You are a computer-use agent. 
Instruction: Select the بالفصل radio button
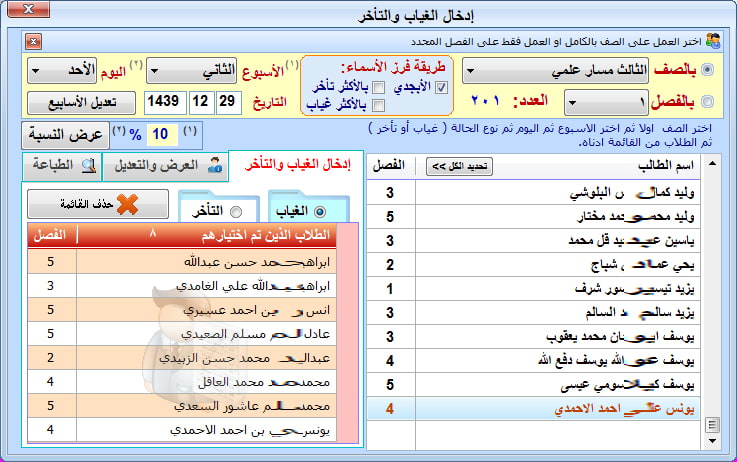coord(706,102)
